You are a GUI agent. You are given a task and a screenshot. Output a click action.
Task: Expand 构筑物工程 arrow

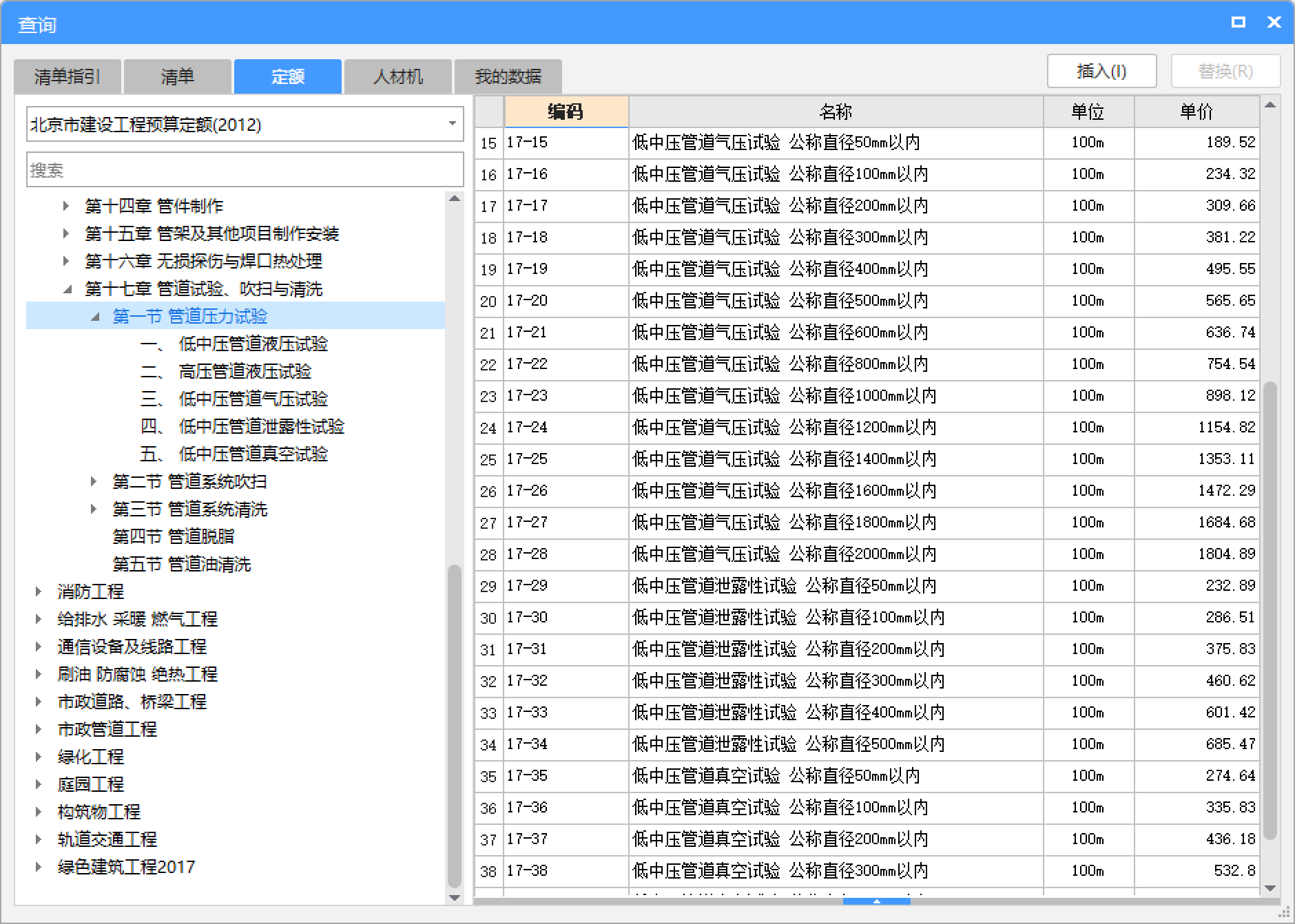click(39, 812)
